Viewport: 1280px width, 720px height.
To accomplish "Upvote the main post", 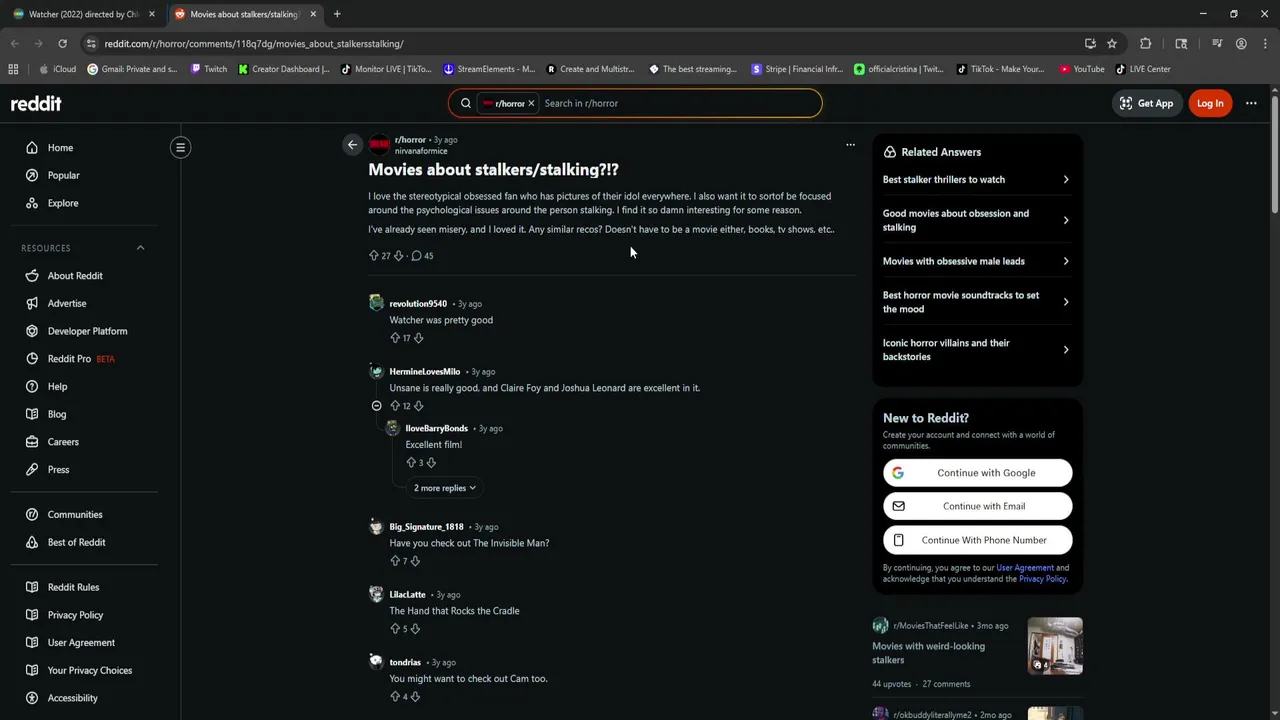I will click(374, 256).
